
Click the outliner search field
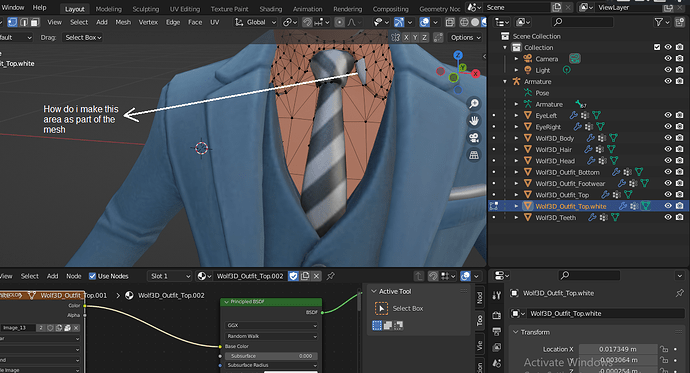click(x=582, y=22)
